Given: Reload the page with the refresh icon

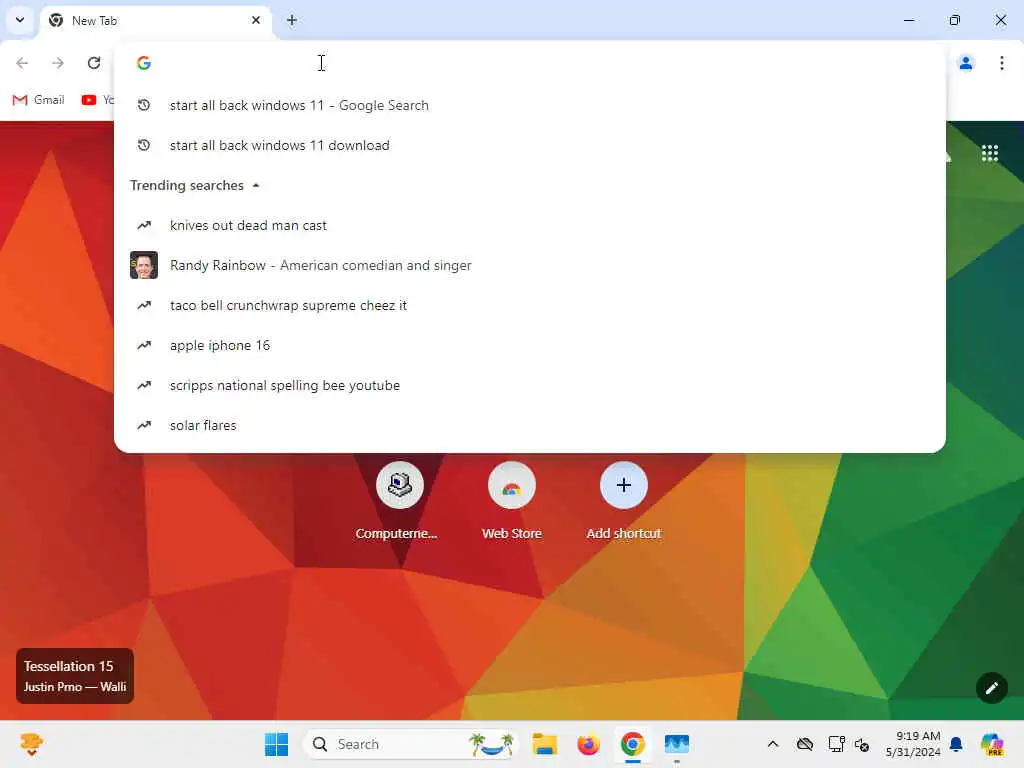Looking at the screenshot, I should (94, 63).
